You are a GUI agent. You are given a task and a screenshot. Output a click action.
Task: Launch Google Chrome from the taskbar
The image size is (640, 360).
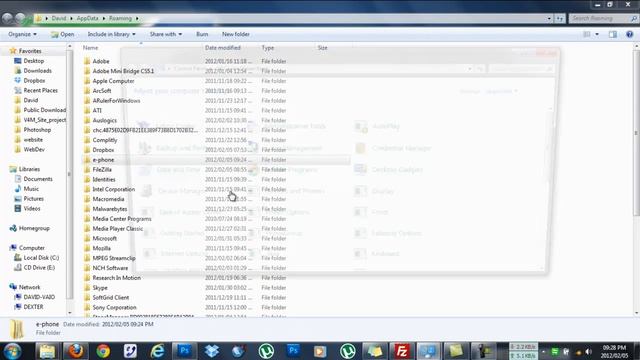[103, 351]
